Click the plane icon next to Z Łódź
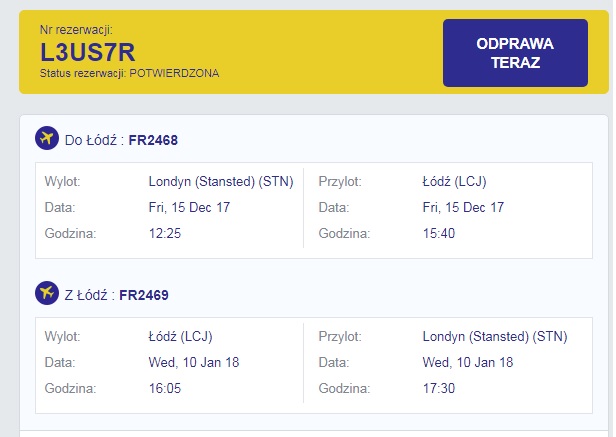The height and width of the screenshot is (437, 616). 47,293
